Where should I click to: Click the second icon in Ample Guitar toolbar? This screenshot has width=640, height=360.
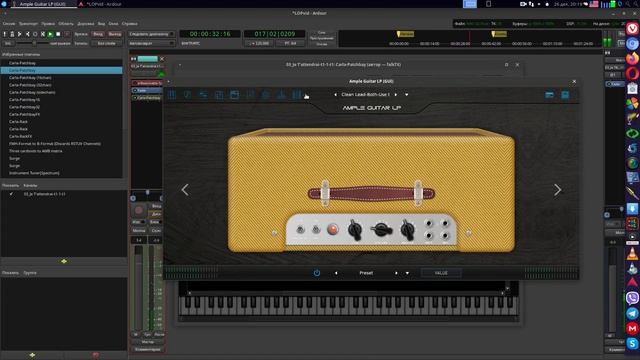pyautogui.click(x=187, y=95)
